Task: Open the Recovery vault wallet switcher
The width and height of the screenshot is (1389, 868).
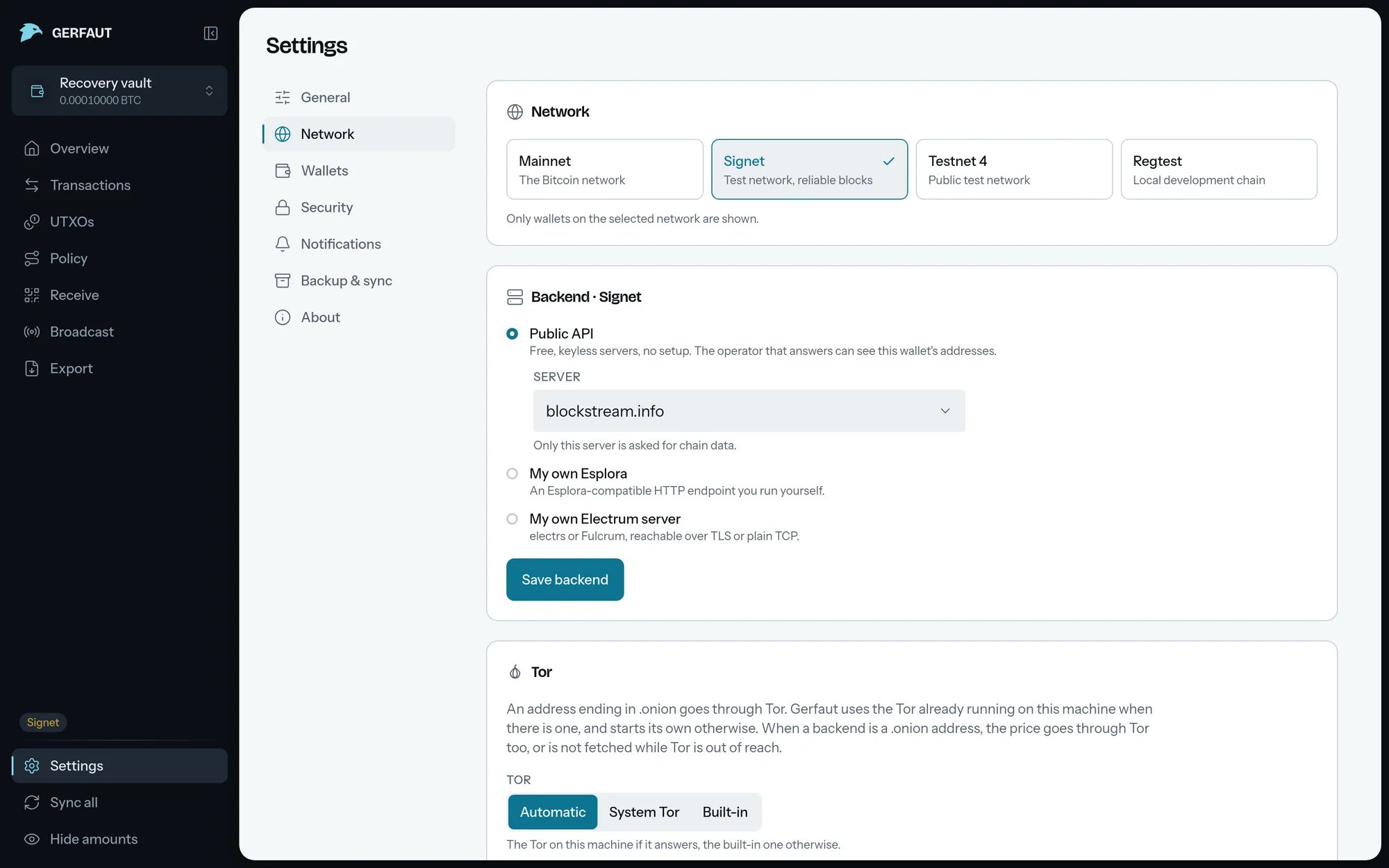Action: (119, 91)
